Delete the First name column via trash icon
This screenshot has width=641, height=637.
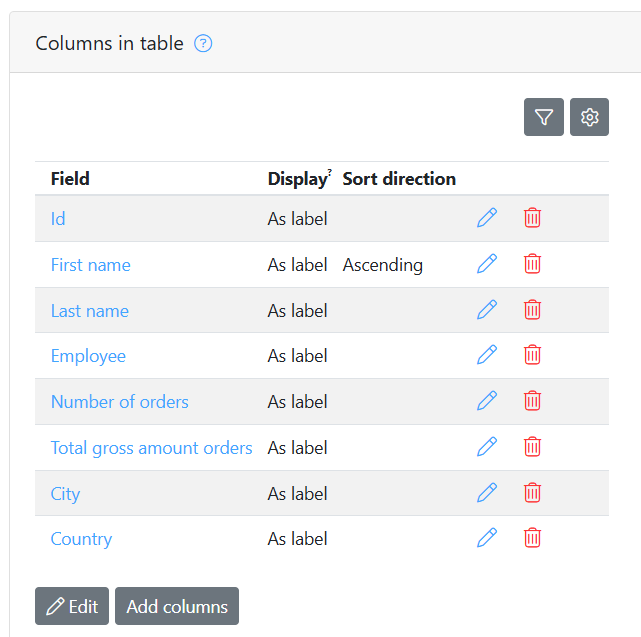pyautogui.click(x=533, y=264)
